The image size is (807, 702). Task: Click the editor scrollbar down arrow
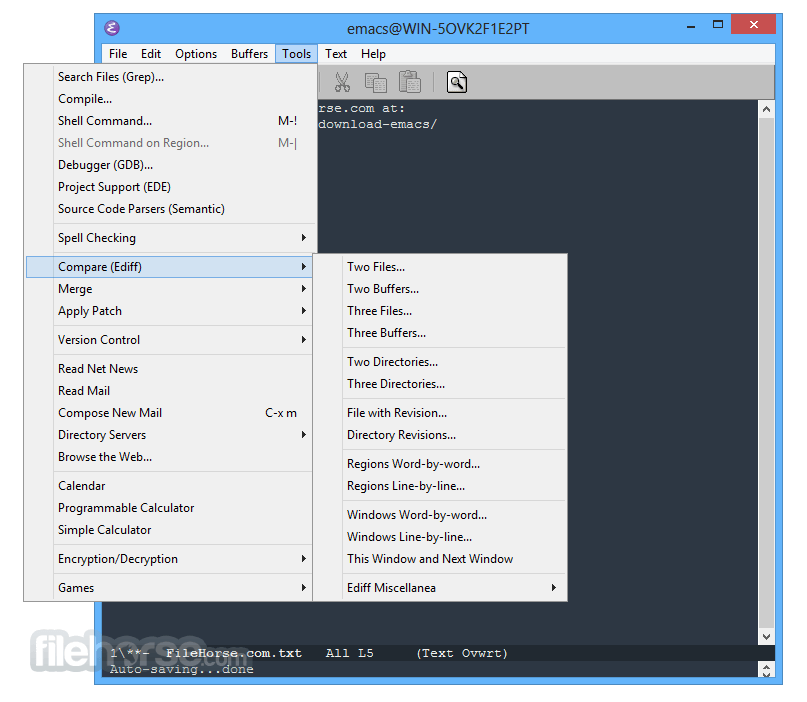(766, 637)
